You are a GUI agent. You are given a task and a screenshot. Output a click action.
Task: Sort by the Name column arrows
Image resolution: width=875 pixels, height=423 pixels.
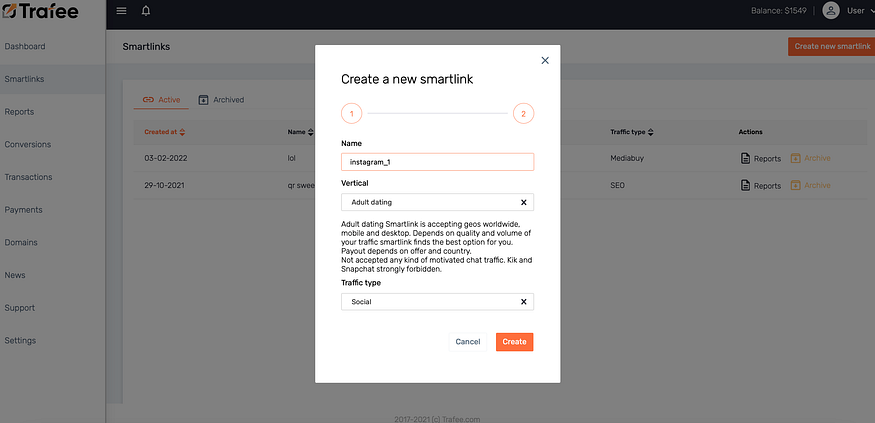tap(310, 132)
